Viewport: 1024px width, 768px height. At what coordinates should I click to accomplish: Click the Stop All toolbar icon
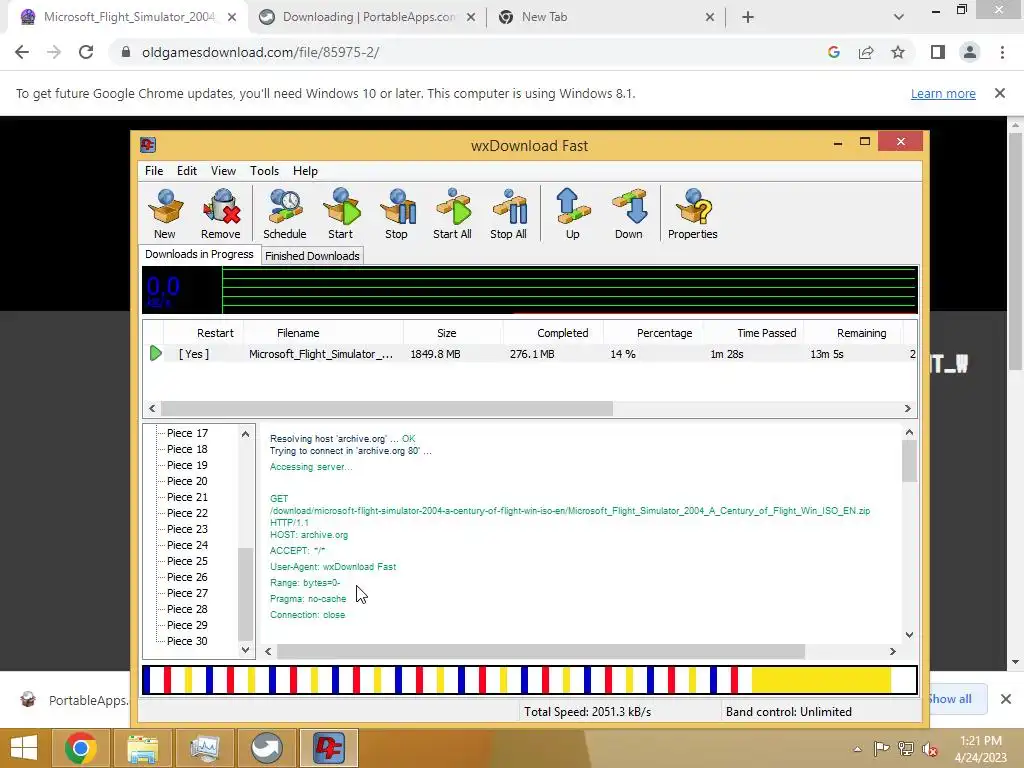[508, 214]
